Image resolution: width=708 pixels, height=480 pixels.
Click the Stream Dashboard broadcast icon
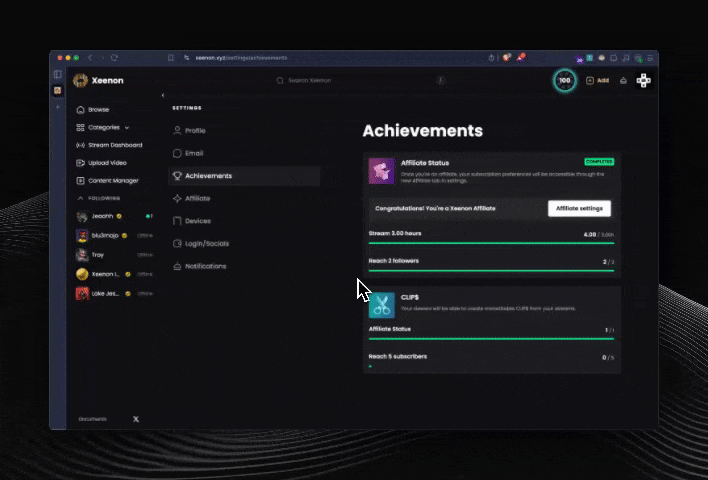point(80,145)
